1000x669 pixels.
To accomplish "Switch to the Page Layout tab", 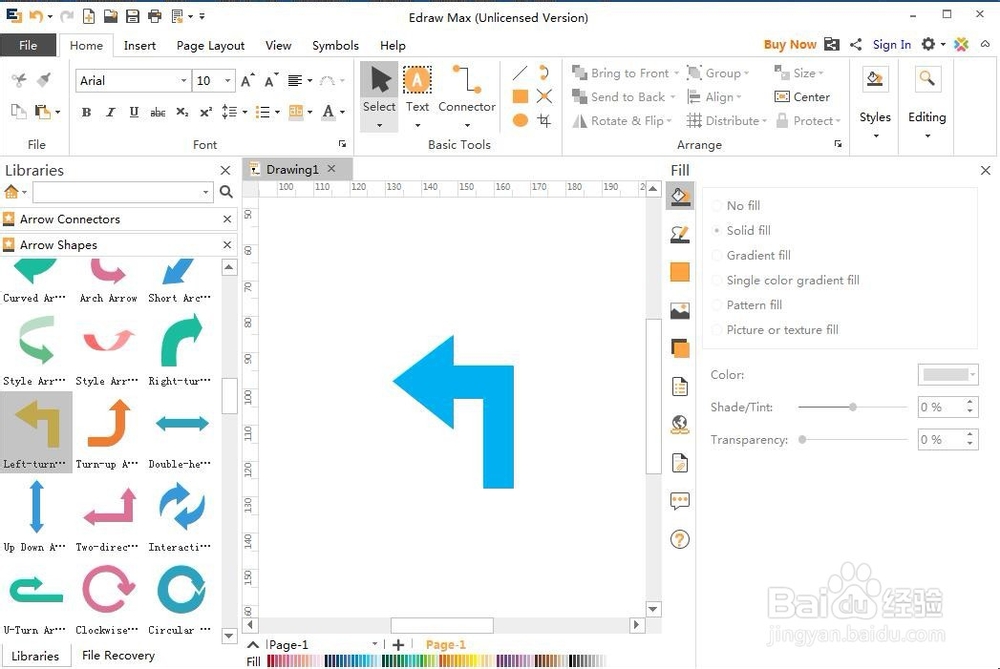I will point(210,45).
